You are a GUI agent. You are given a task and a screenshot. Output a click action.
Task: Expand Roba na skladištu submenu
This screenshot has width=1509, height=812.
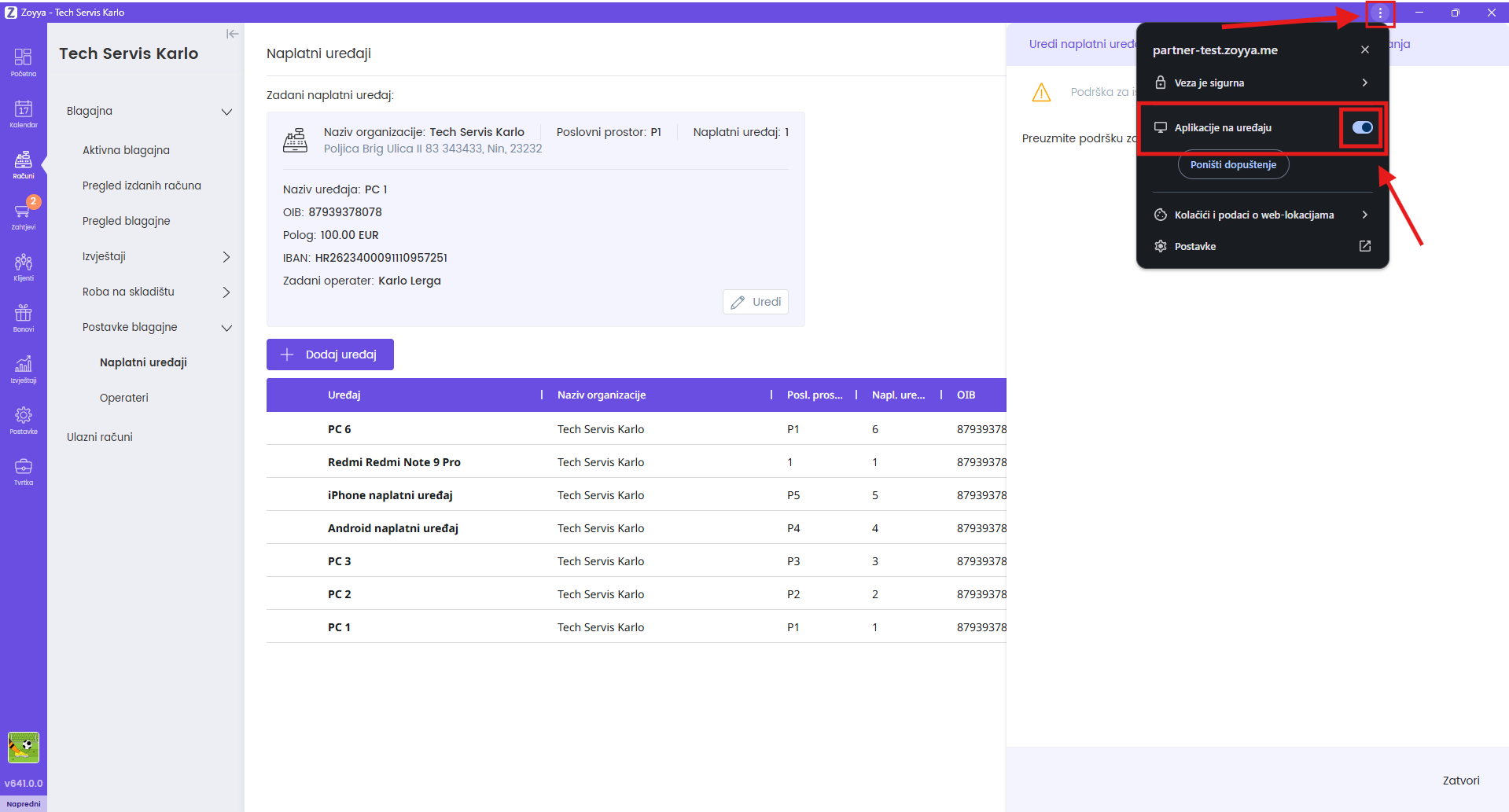[226, 292]
